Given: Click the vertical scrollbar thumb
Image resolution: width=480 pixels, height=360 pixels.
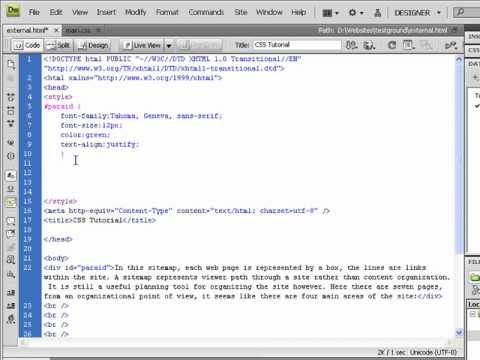Looking at the screenshot, I should tap(459, 158).
